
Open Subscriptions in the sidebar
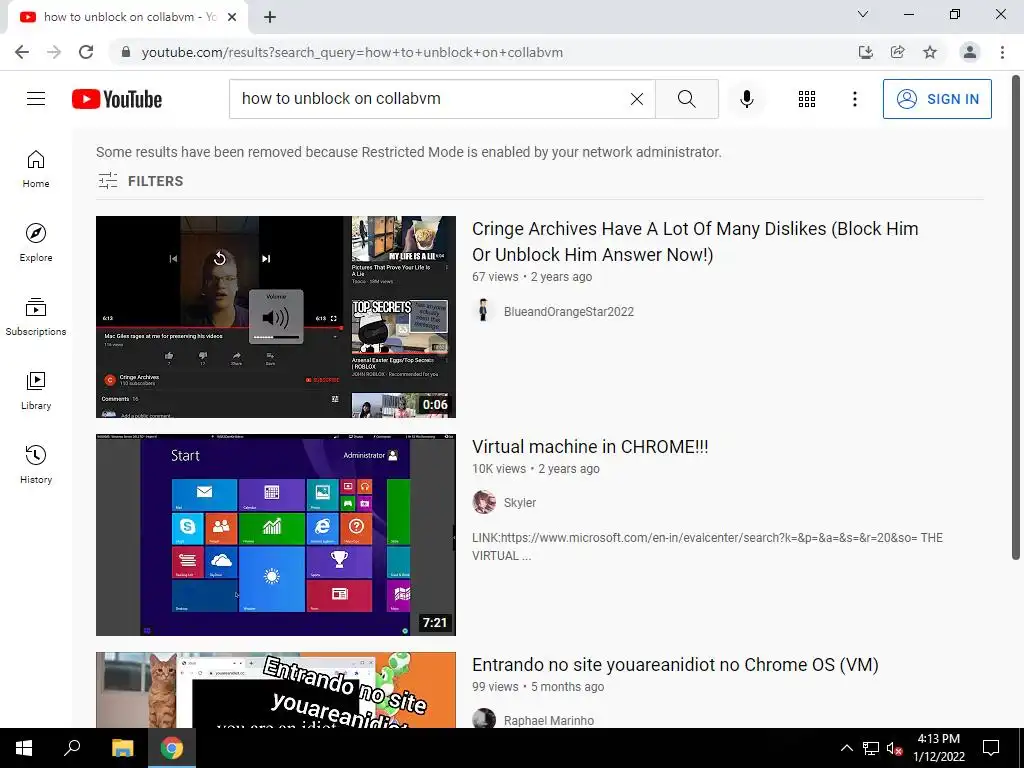point(36,317)
